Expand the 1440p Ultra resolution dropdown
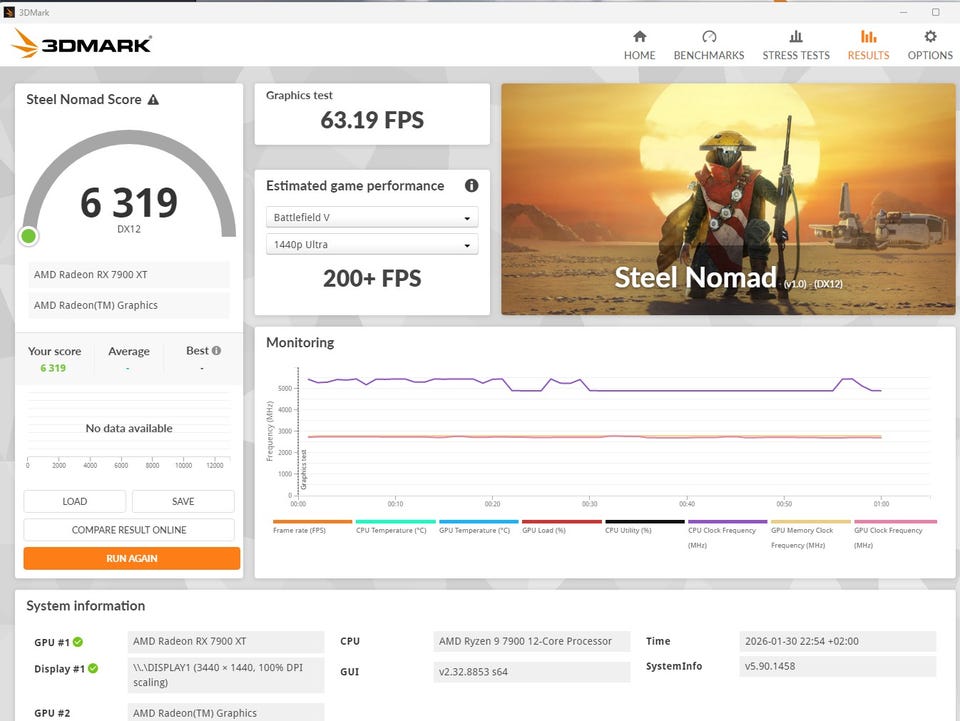Screen dimensions: 960x721 tap(372, 245)
